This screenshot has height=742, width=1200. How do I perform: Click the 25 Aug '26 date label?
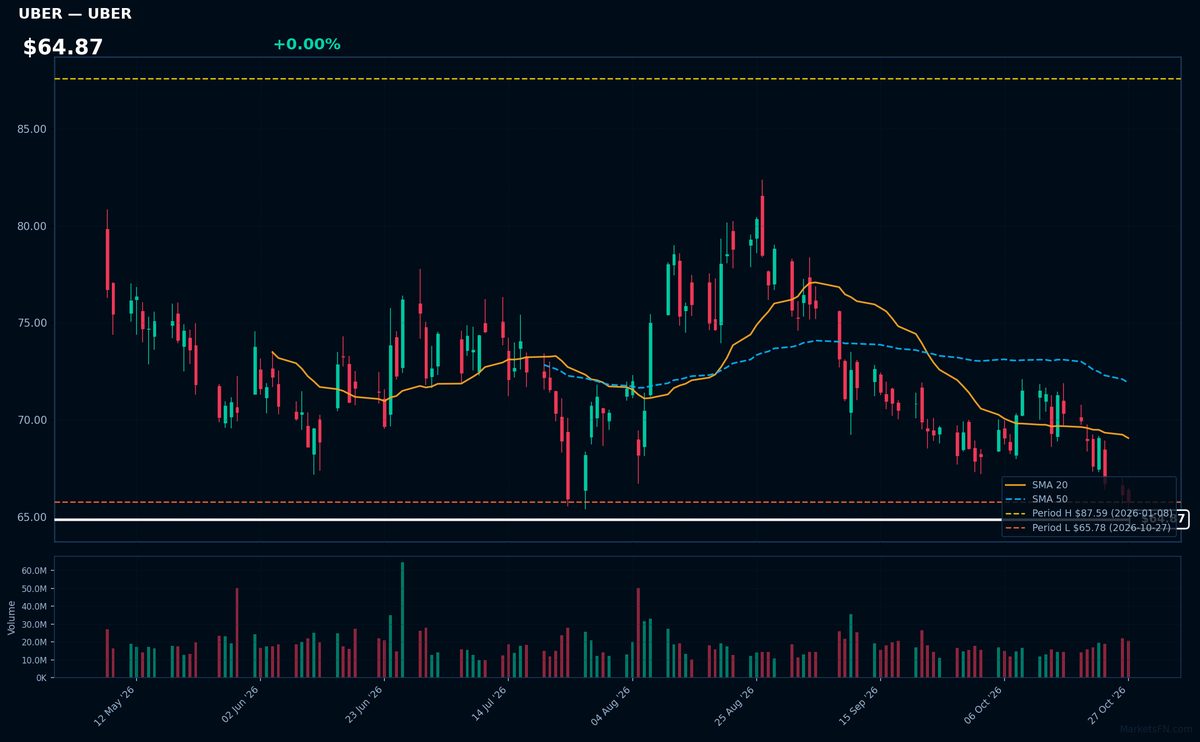pyautogui.click(x=735, y=706)
